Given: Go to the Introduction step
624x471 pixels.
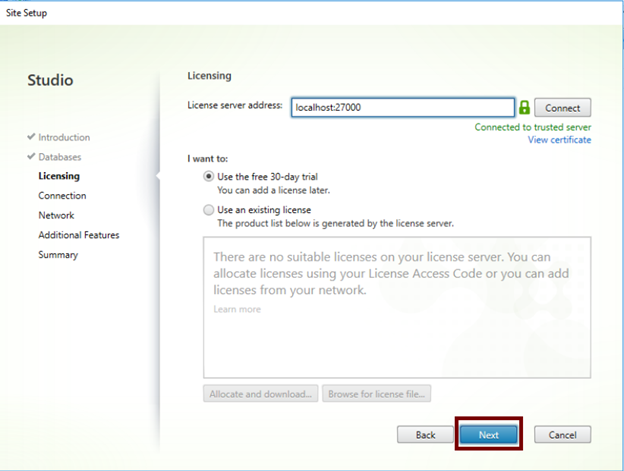Looking at the screenshot, I should pyautogui.click(x=64, y=137).
